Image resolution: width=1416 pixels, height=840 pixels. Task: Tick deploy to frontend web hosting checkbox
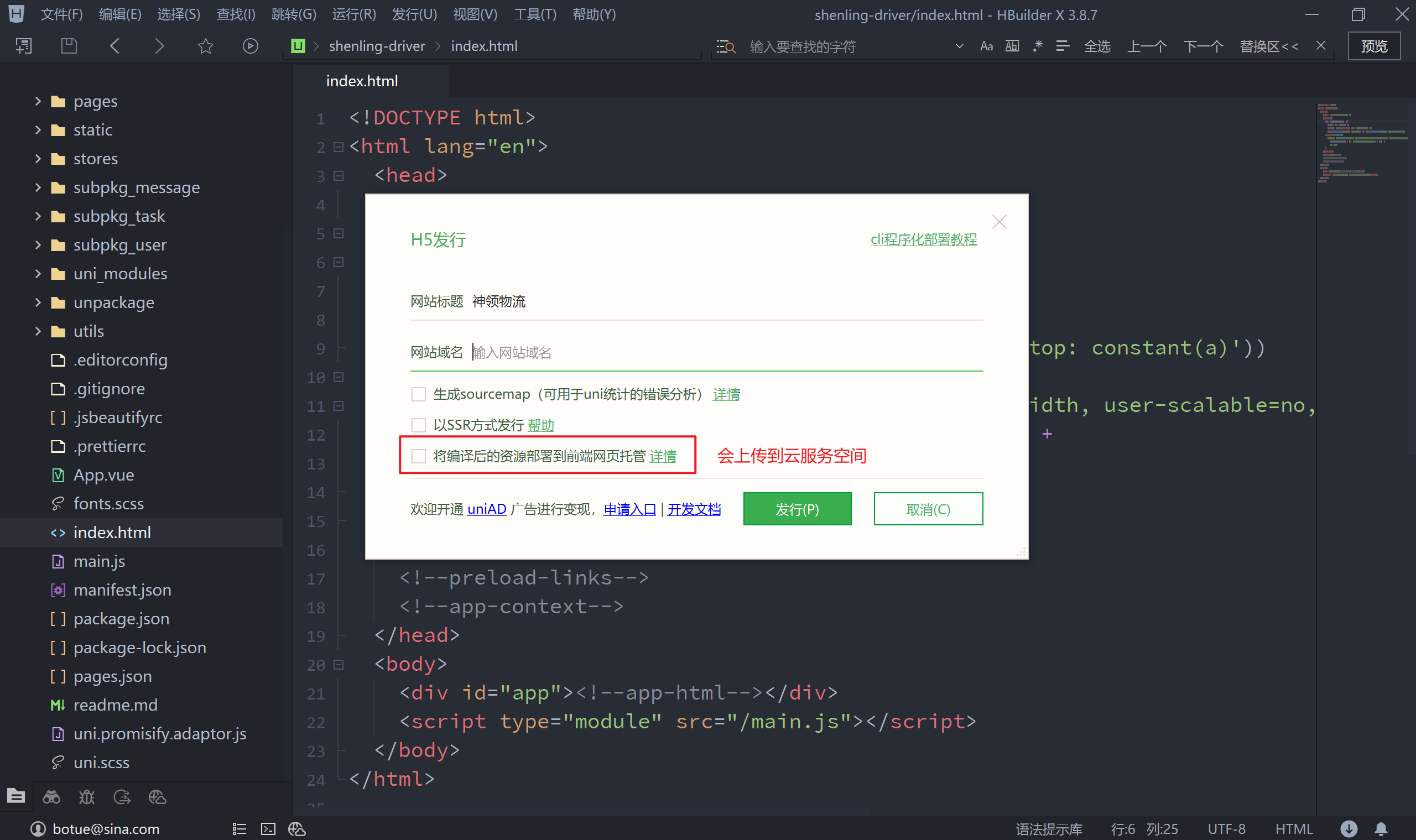coord(418,456)
